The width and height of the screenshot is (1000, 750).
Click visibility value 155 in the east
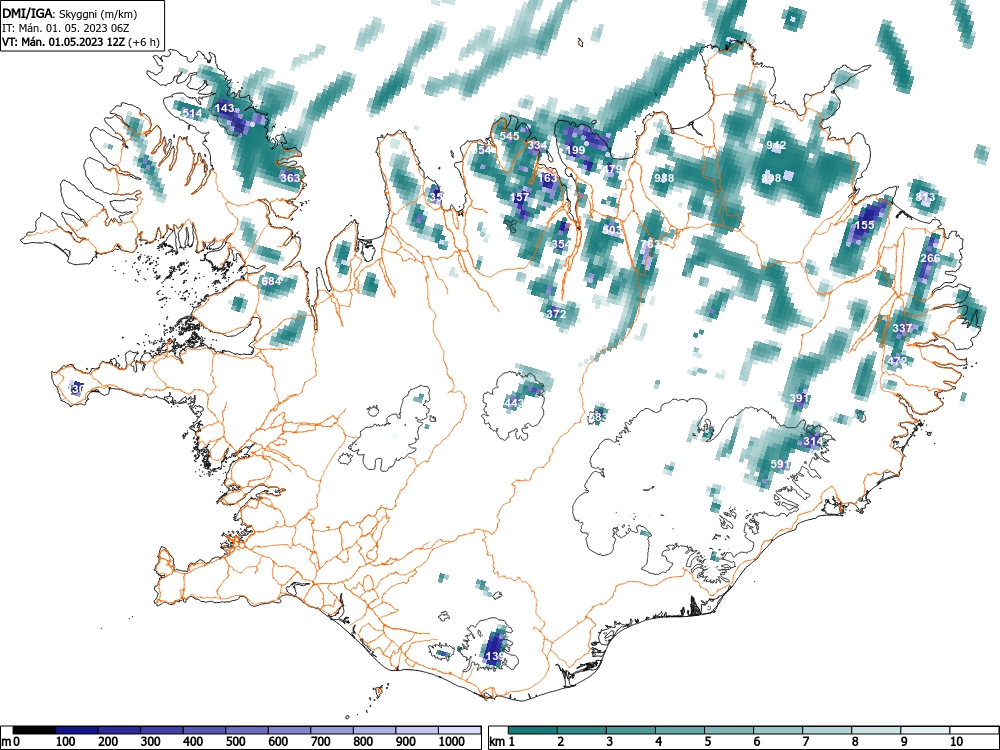pos(865,224)
